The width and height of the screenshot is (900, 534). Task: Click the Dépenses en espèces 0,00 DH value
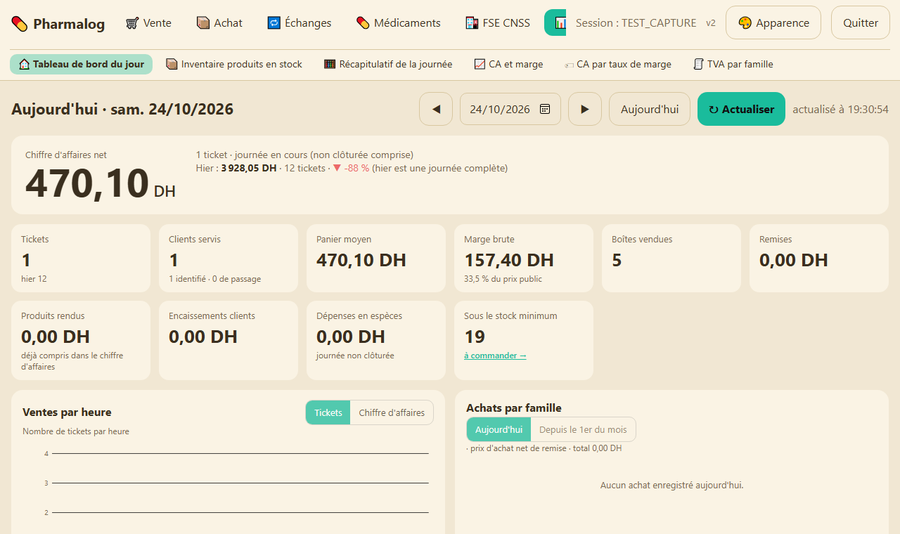tap(350, 336)
